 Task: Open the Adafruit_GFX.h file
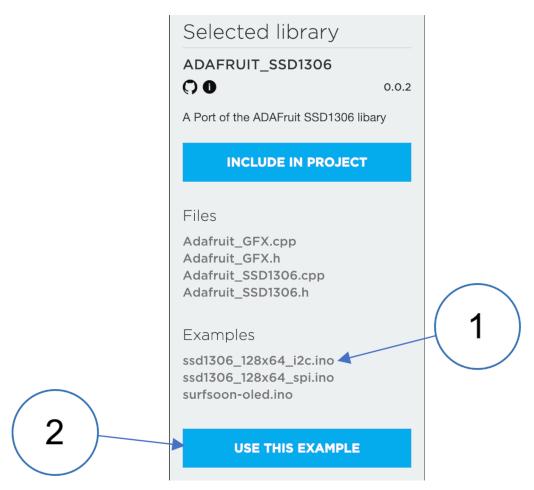click(x=232, y=258)
